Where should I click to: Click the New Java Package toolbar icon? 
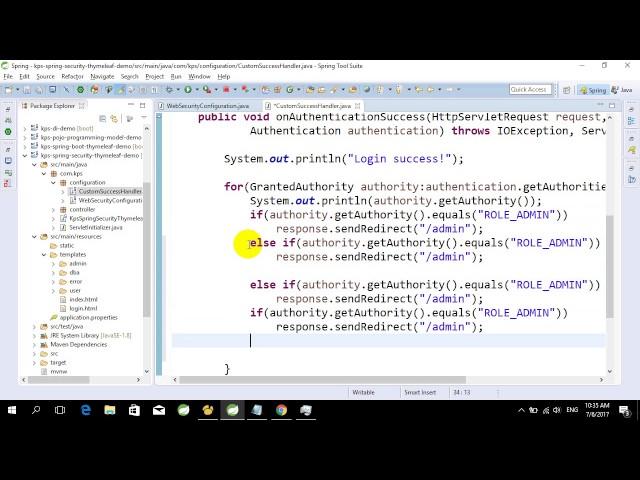(x=278, y=89)
